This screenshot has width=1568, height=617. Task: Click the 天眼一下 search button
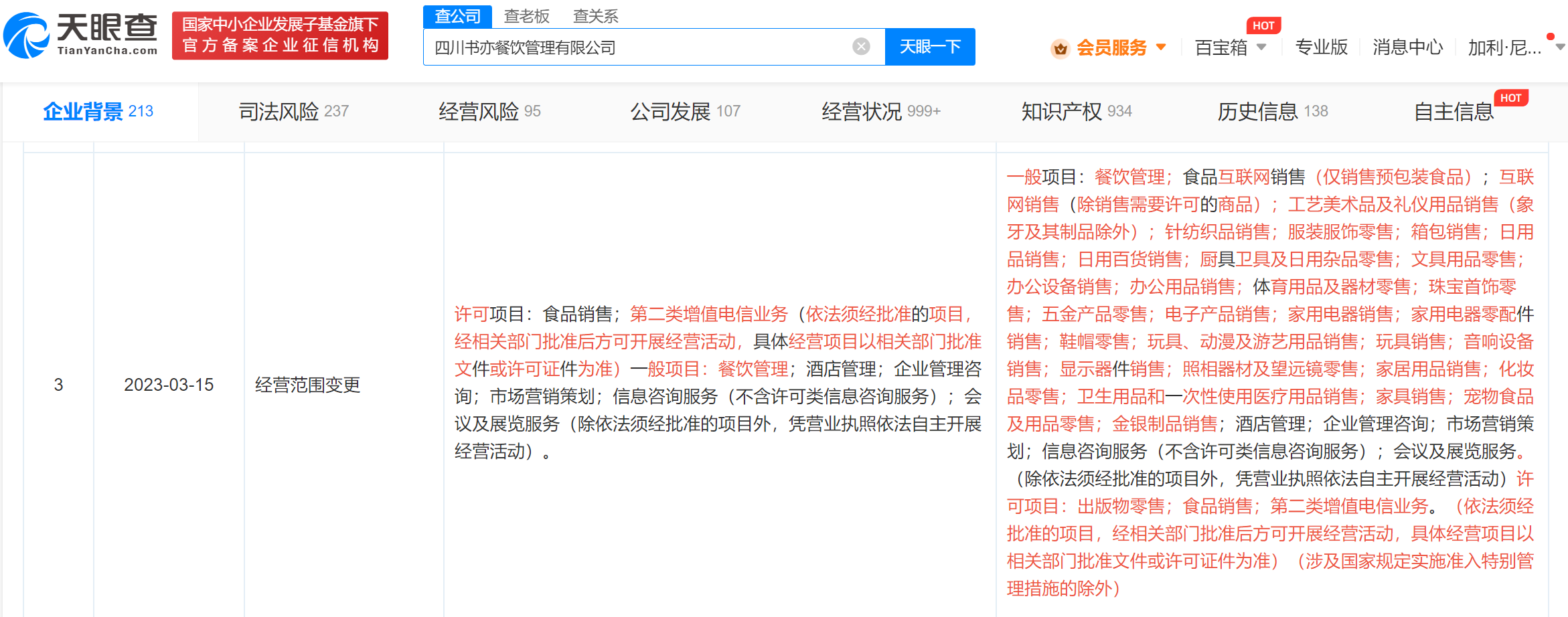point(930,46)
